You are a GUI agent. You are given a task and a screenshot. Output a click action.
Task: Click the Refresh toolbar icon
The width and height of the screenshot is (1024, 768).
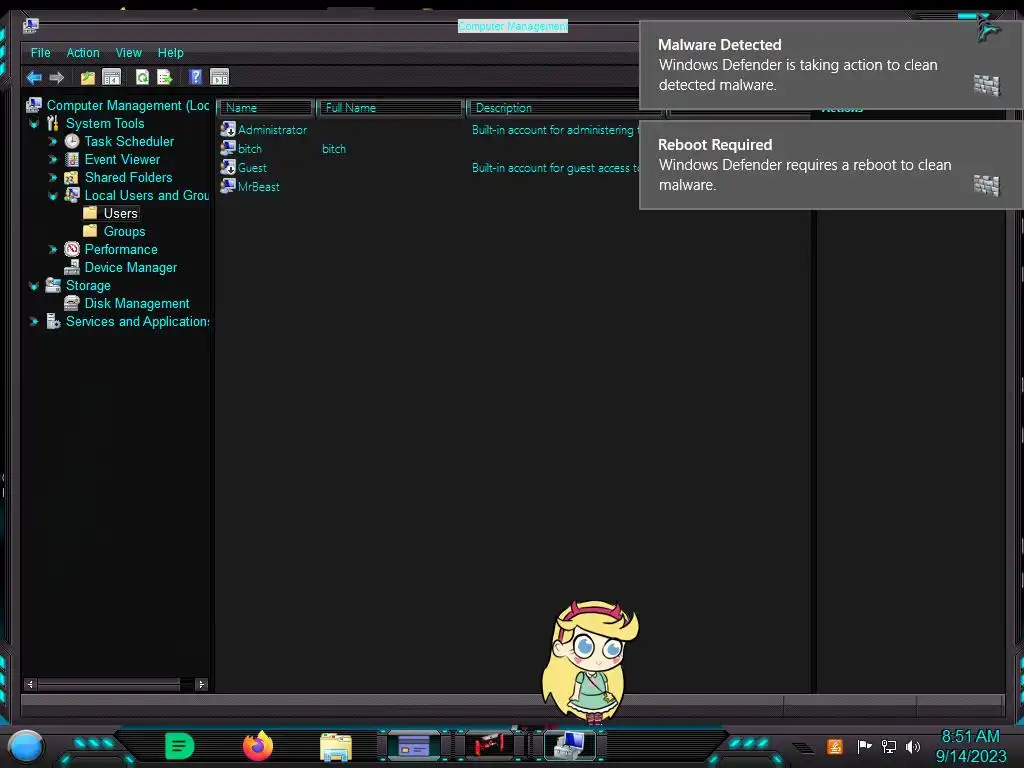pyautogui.click(x=142, y=77)
